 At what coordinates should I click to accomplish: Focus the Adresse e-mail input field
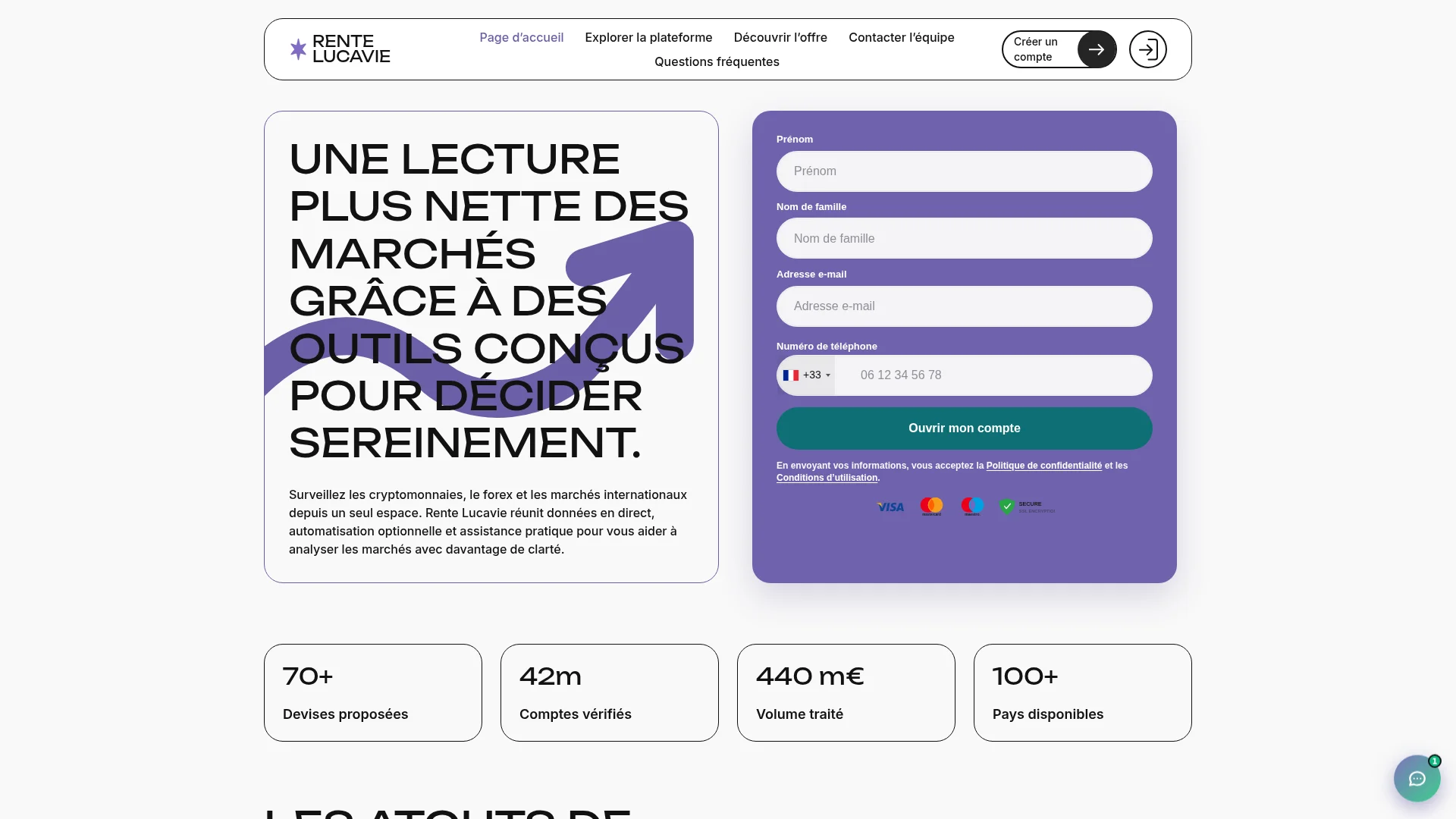click(x=964, y=306)
